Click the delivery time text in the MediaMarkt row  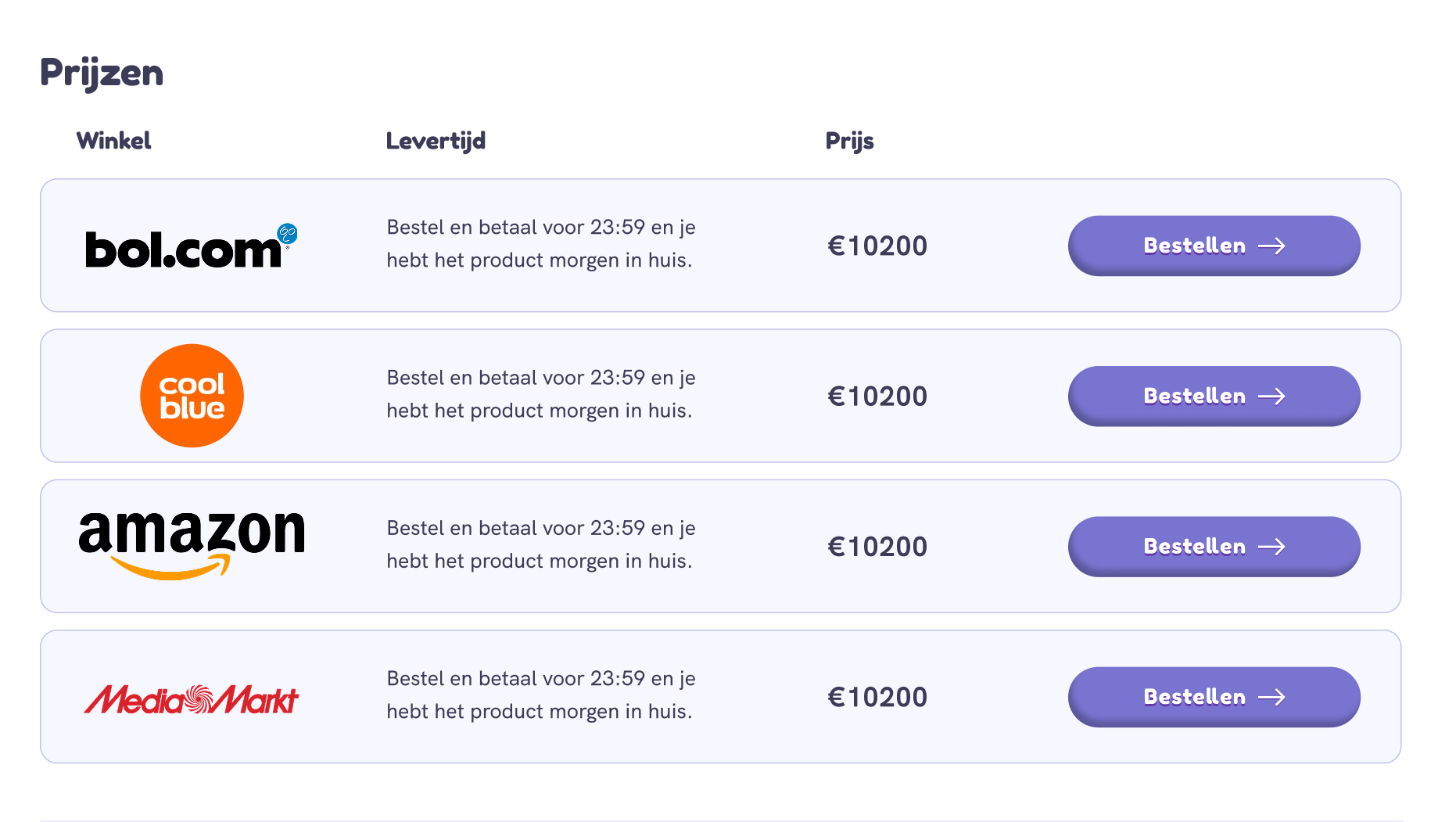540,695
